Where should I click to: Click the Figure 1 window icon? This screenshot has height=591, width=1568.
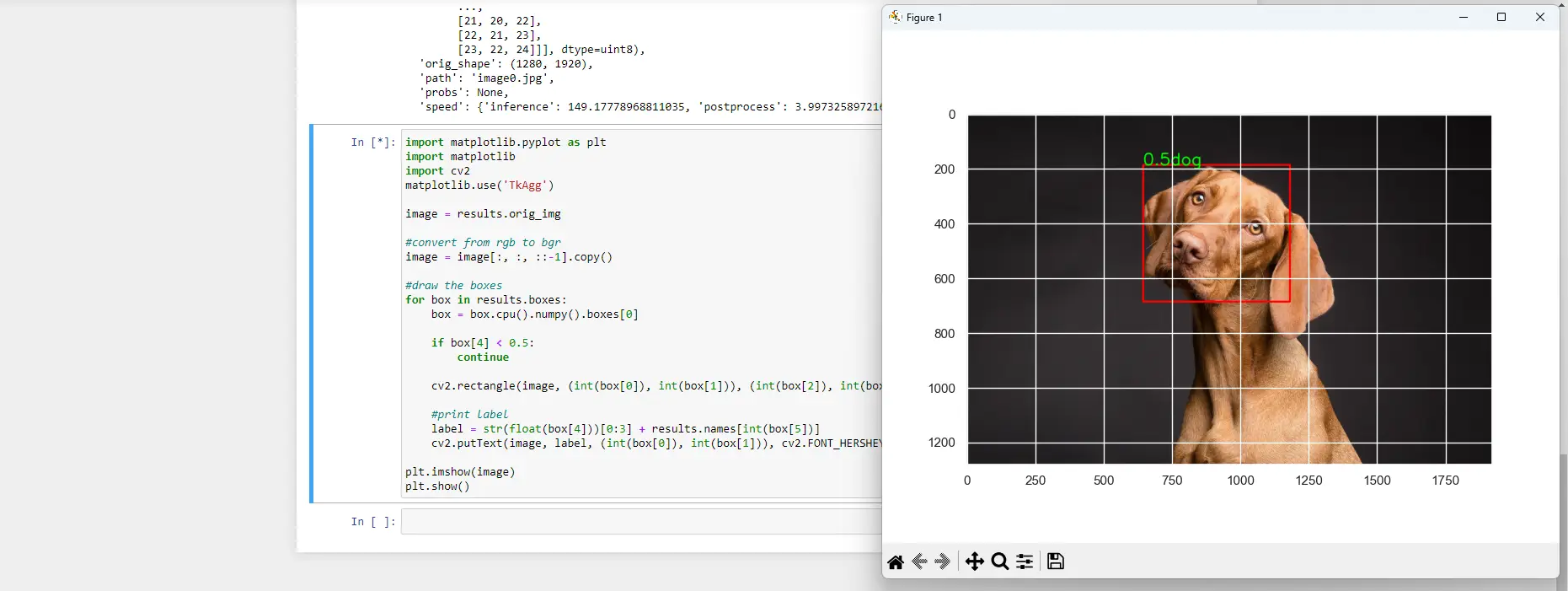click(x=895, y=17)
